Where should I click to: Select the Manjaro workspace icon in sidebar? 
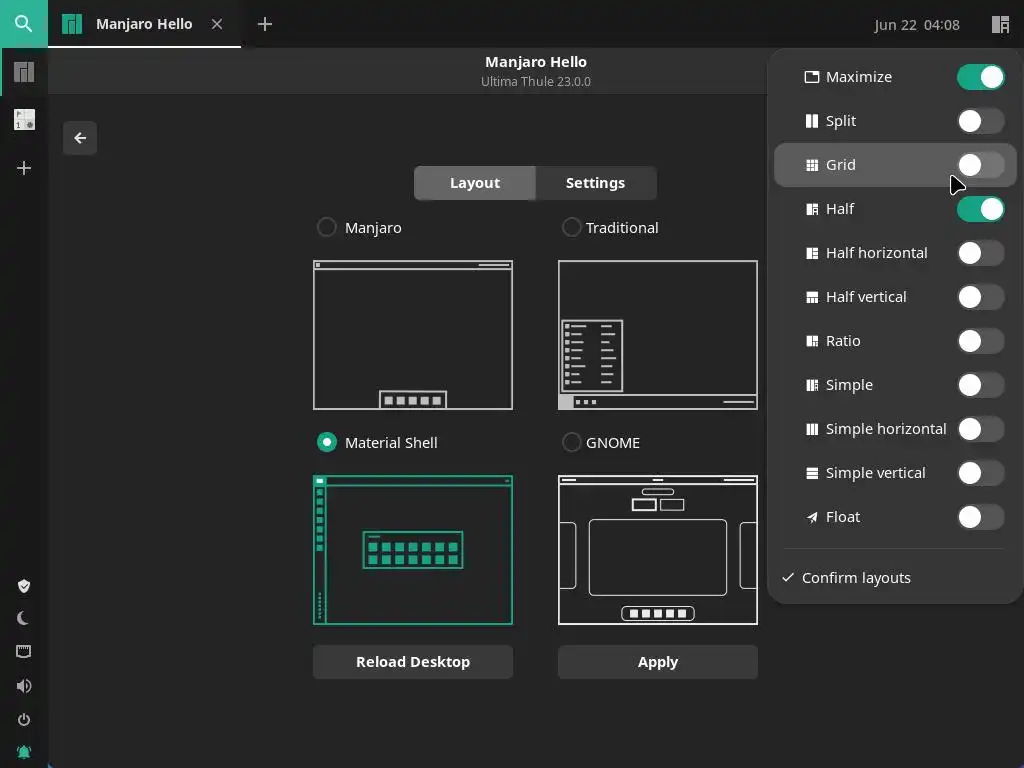pos(24,72)
